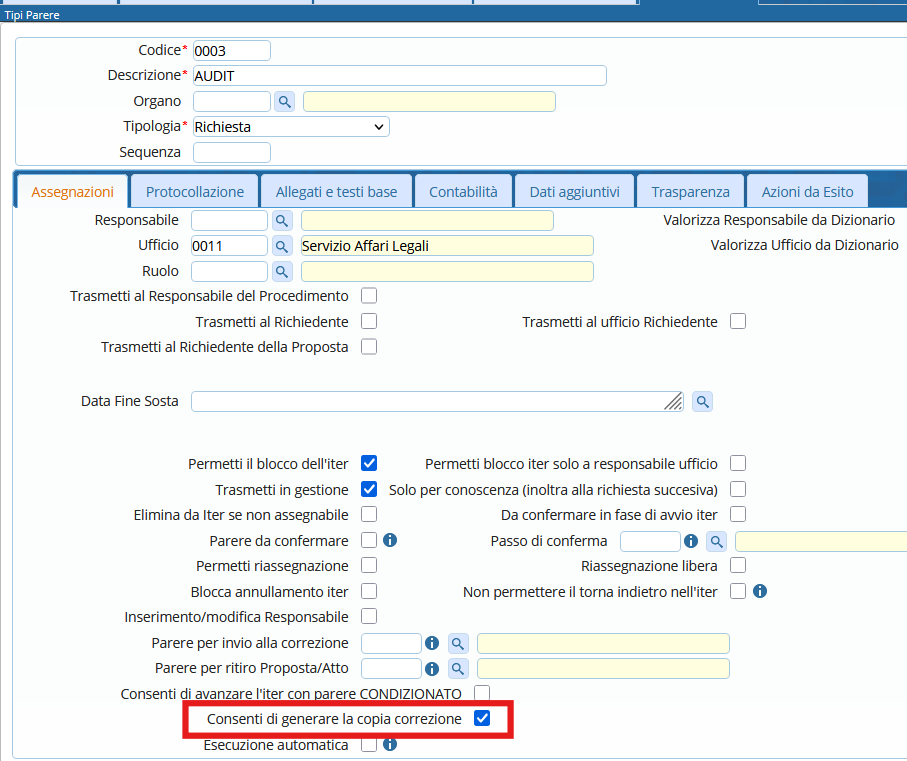The image size is (907, 761).
Task: Uncheck Consenti di generare la copia correzione
Action: (x=482, y=719)
